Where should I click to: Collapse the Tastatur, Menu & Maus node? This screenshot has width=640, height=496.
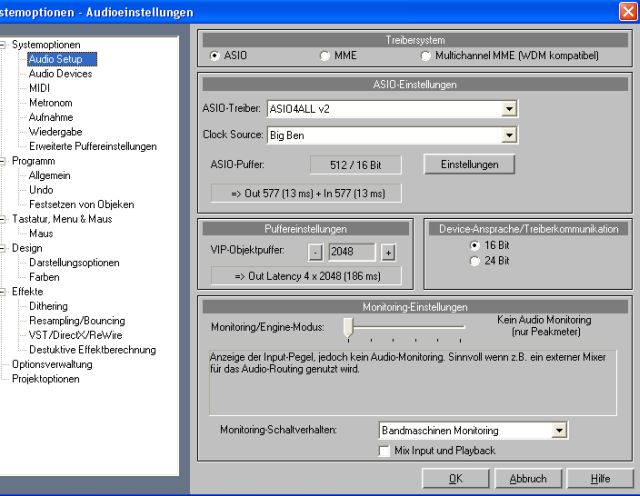[x=2, y=219]
